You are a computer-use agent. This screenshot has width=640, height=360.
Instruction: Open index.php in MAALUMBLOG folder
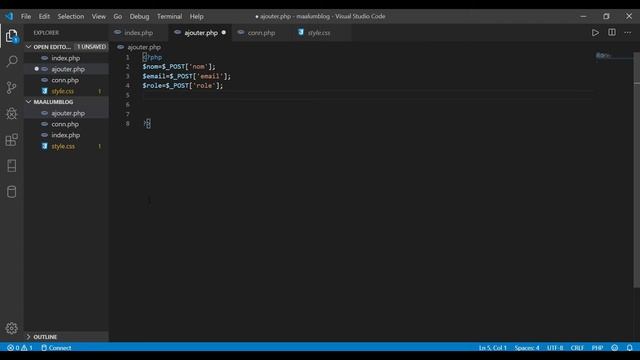[67, 135]
